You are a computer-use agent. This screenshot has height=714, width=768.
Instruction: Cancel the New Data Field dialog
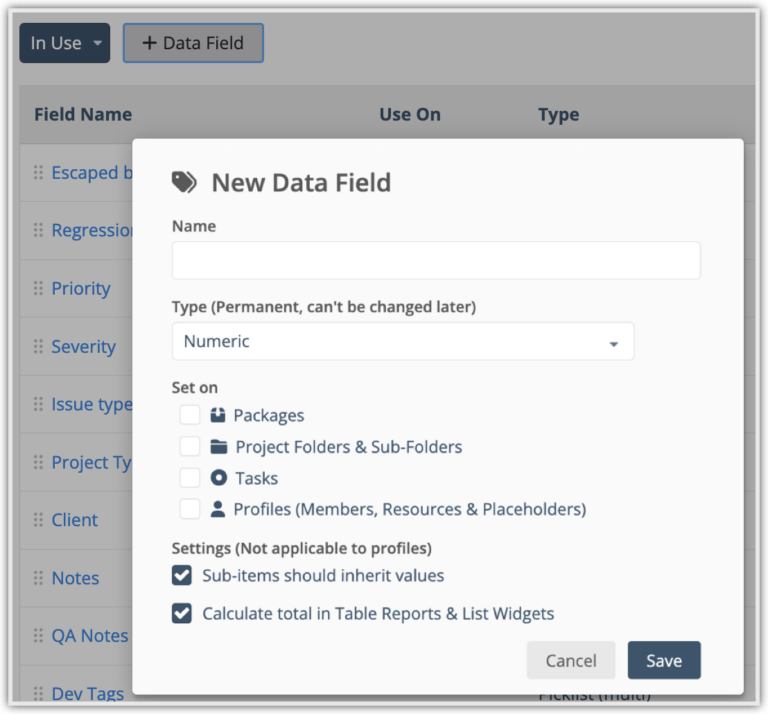click(x=571, y=660)
